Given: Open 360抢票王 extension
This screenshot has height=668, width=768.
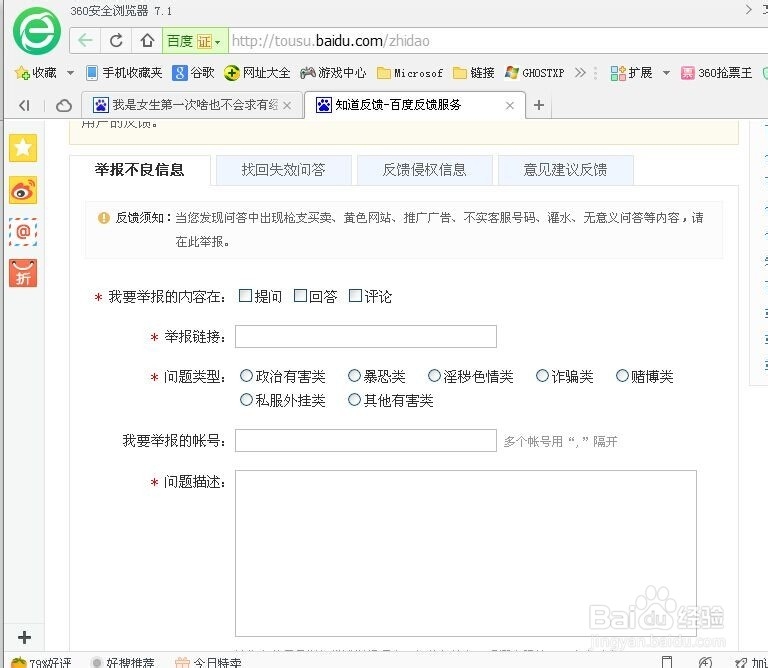Looking at the screenshot, I should click(x=716, y=73).
